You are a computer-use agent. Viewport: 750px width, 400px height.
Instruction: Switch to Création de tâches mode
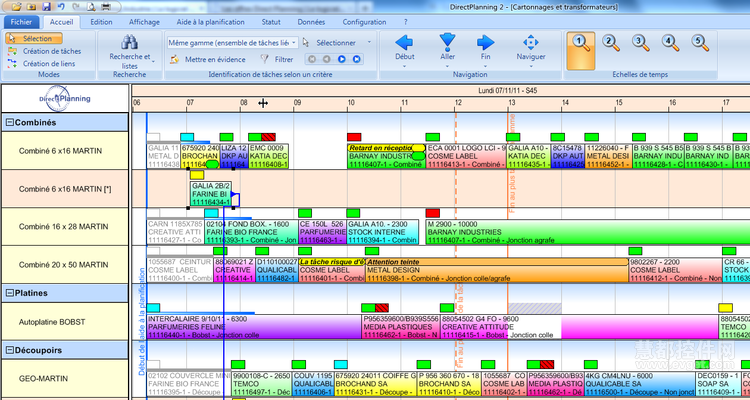[x=44, y=51]
